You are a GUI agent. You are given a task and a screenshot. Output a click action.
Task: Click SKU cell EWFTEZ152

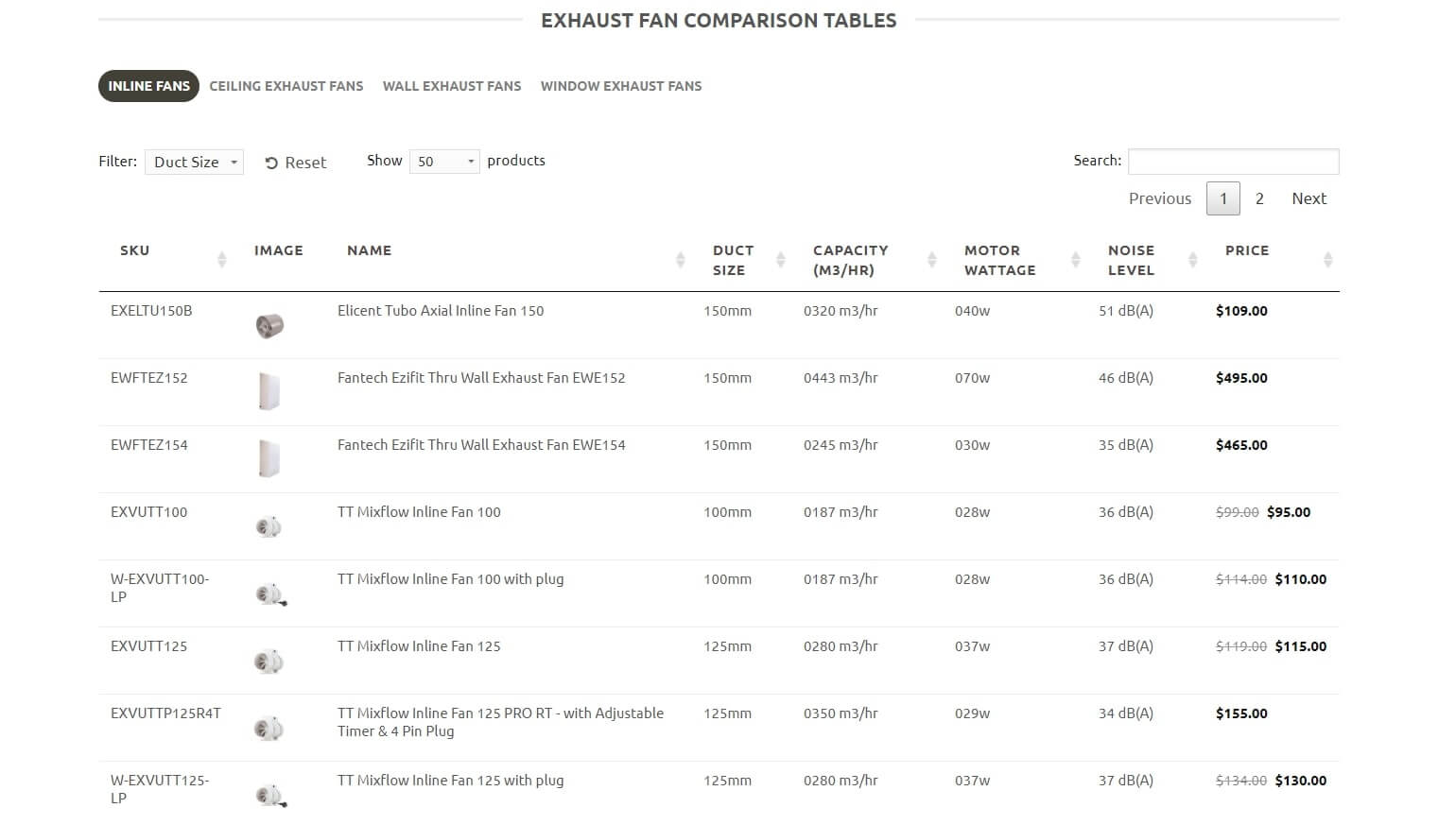point(149,378)
